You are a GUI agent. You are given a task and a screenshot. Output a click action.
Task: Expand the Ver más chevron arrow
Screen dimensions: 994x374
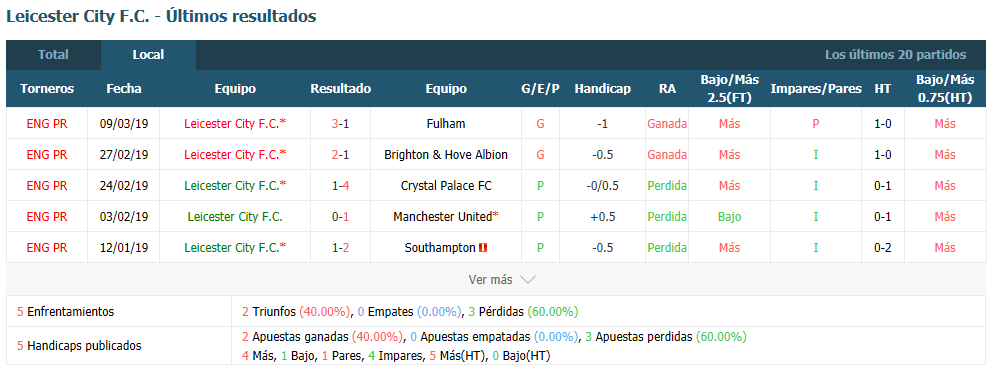[x=527, y=280]
